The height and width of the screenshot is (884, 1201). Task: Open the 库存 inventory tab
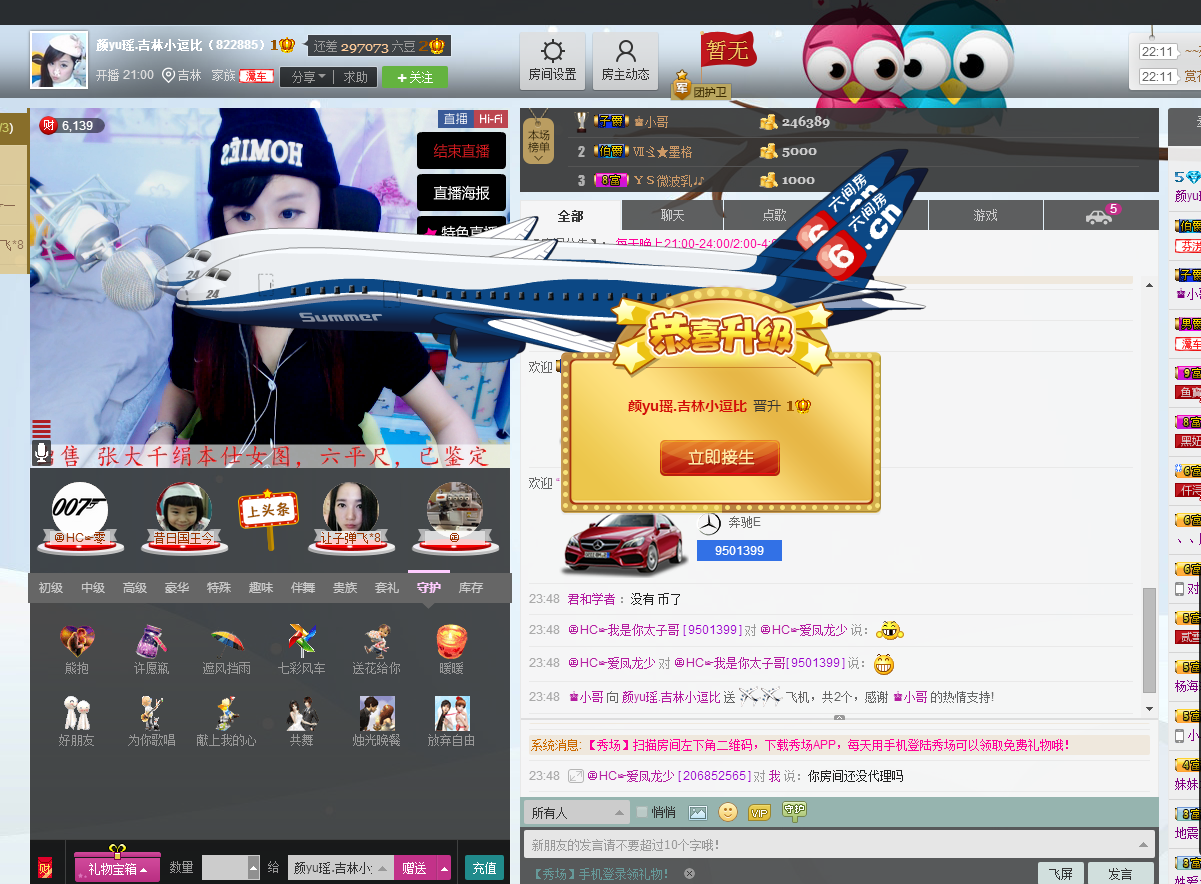pyautogui.click(x=471, y=588)
